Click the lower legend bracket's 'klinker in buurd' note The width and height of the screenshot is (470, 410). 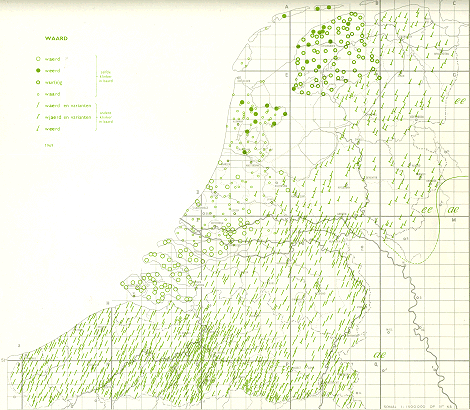106,117
